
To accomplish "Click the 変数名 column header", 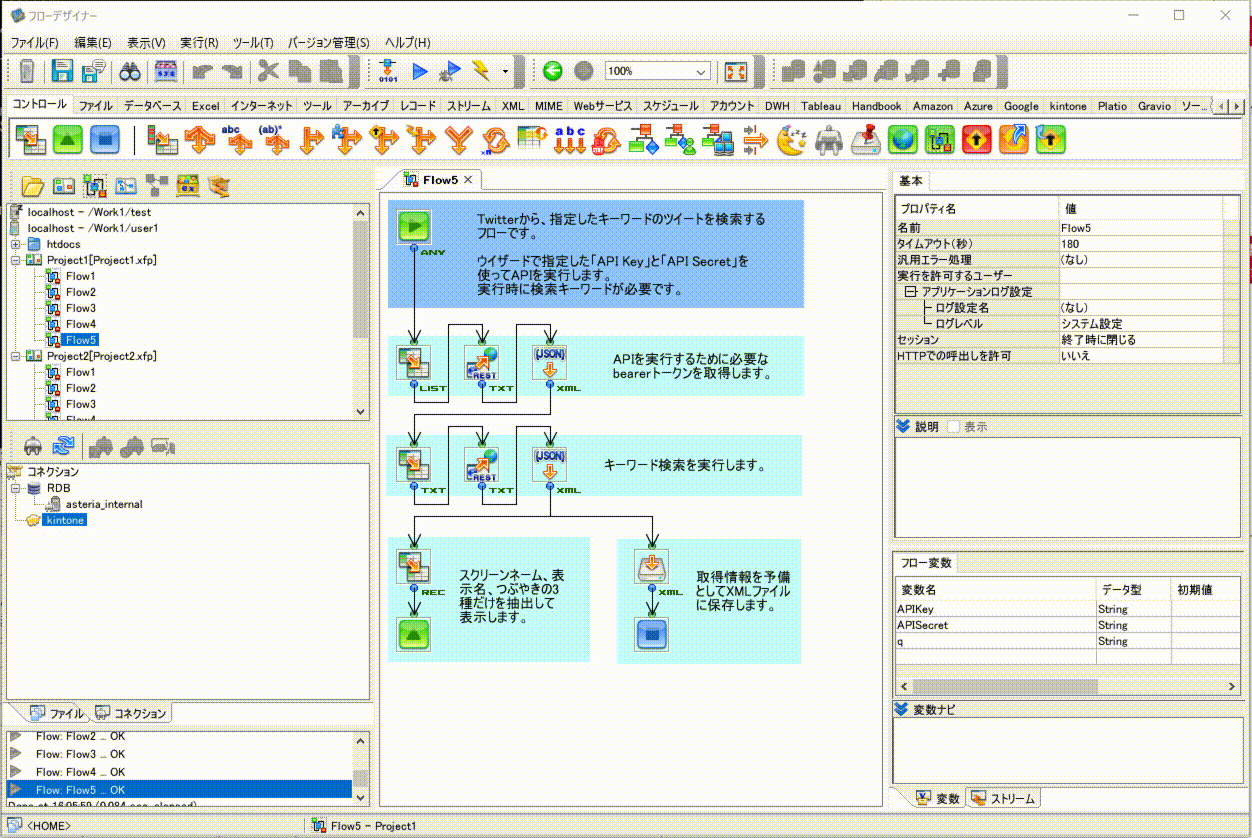I will click(x=995, y=590).
